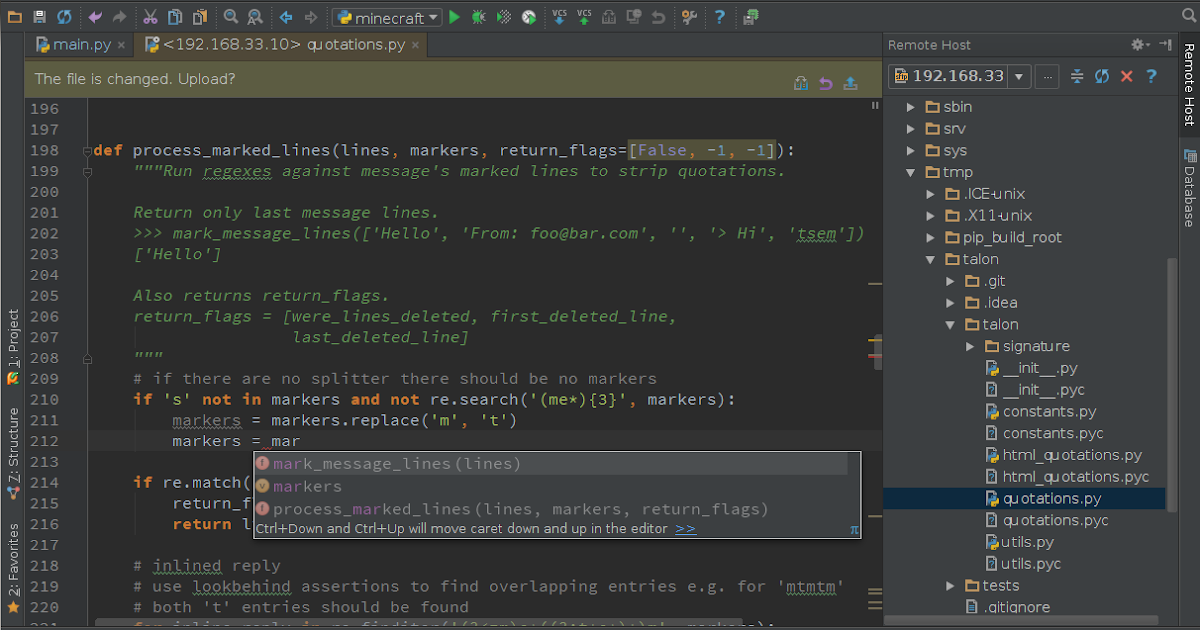Viewport: 1200px width, 630px height.
Task: Start a debug session
Action: click(478, 17)
